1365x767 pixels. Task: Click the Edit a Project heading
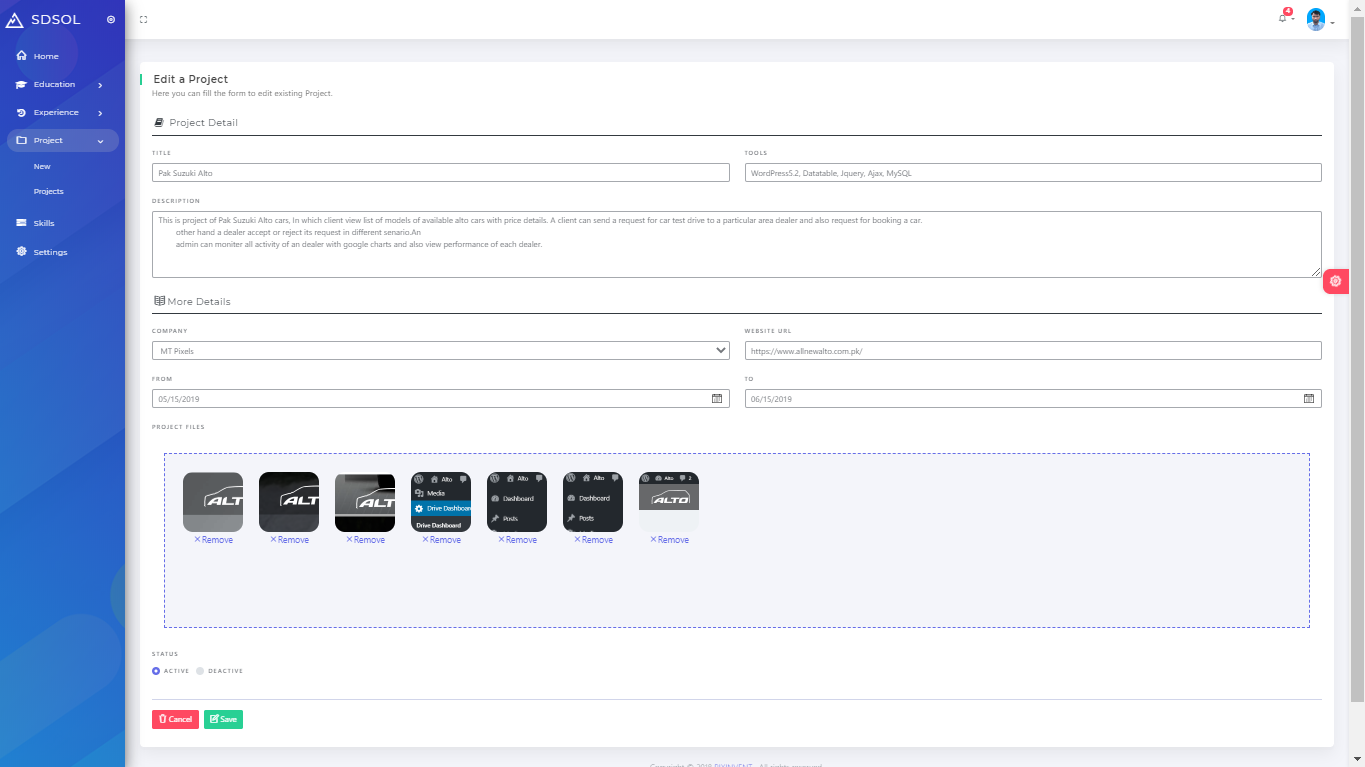click(191, 79)
